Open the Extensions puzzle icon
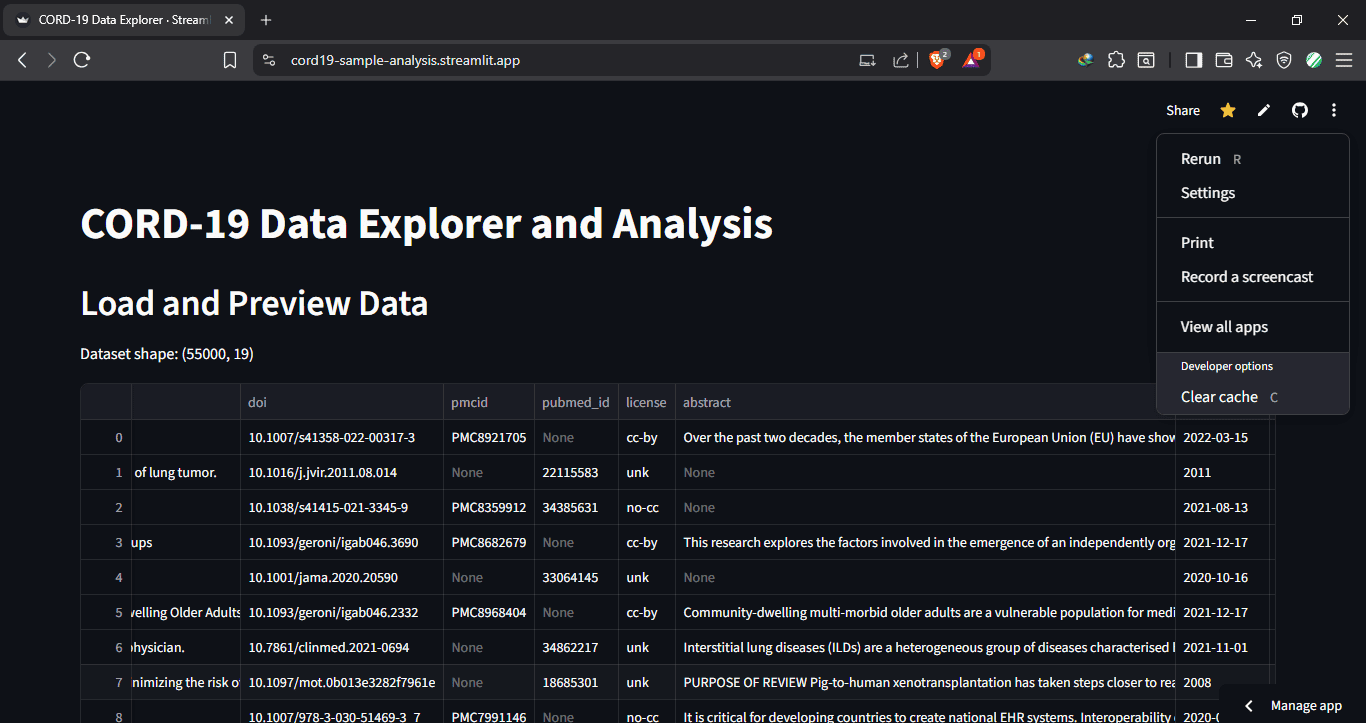Screen dimensions: 1366x723 (1116, 60)
